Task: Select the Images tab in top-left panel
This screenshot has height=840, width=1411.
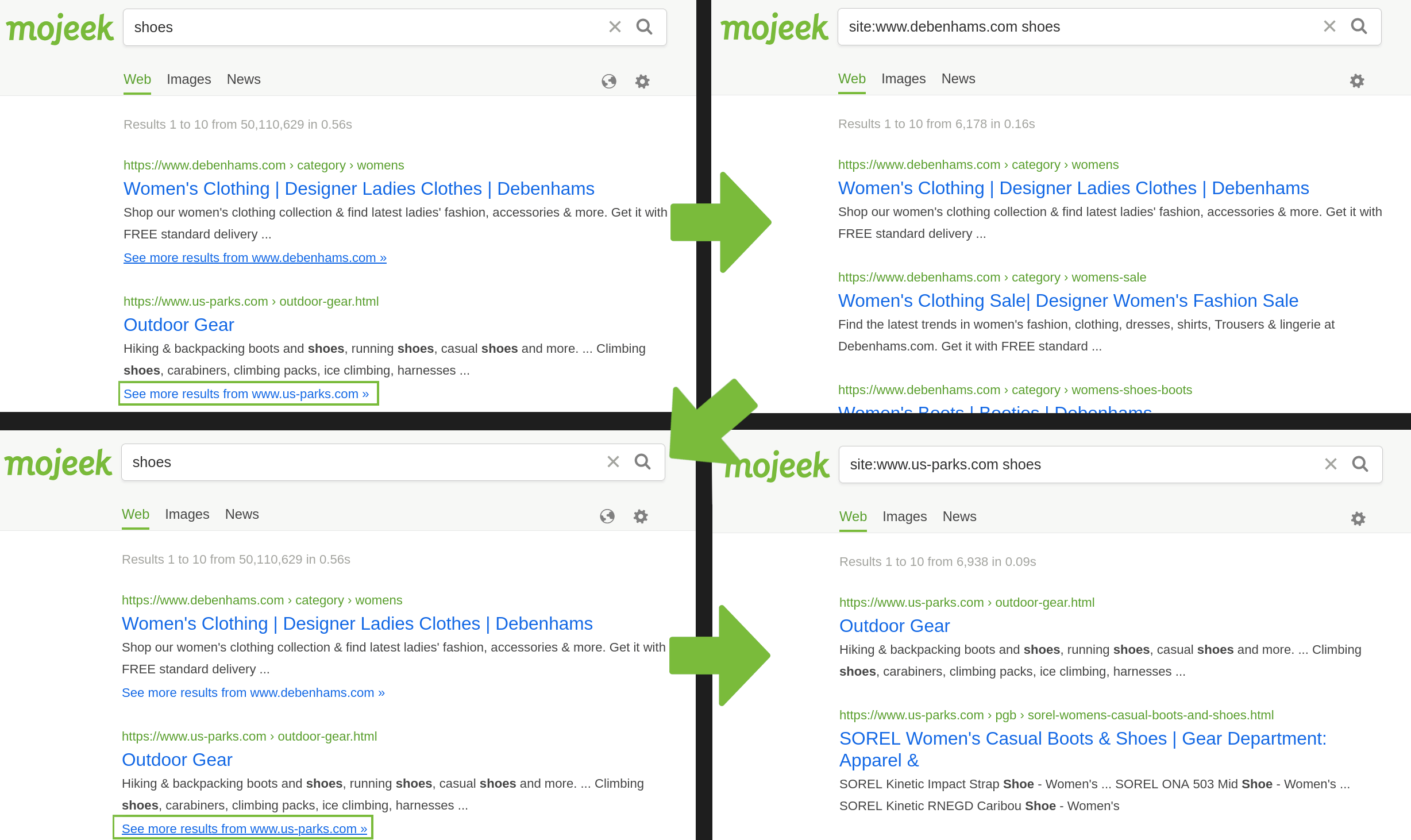Action: pyautogui.click(x=188, y=79)
